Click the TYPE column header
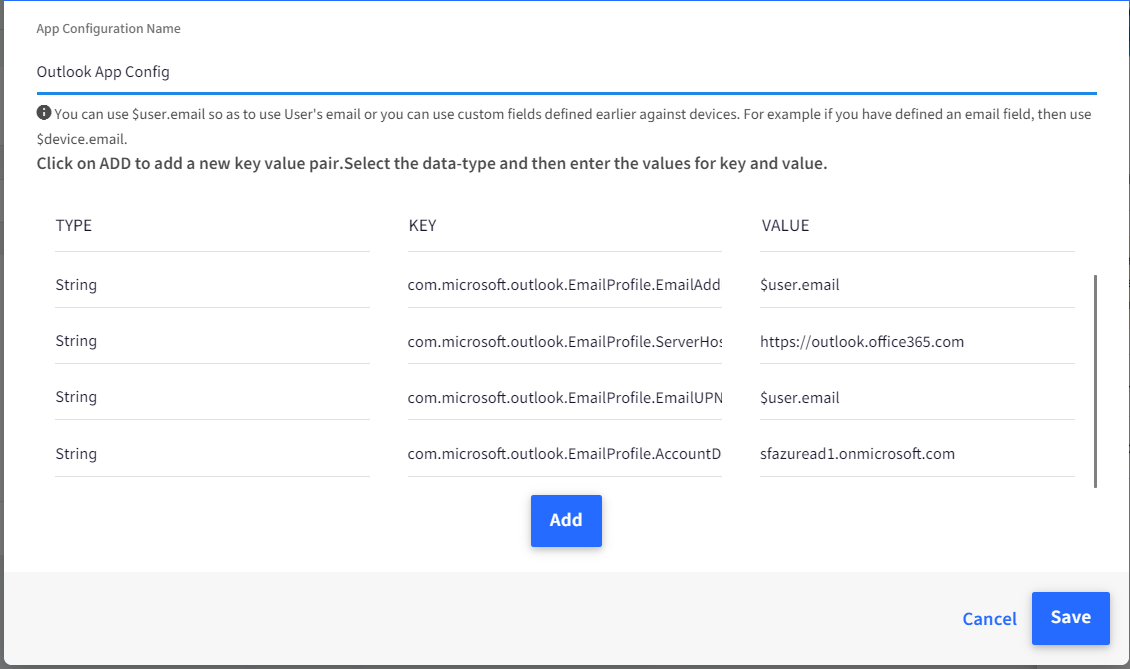The height and width of the screenshot is (669, 1130). pyautogui.click(x=74, y=226)
